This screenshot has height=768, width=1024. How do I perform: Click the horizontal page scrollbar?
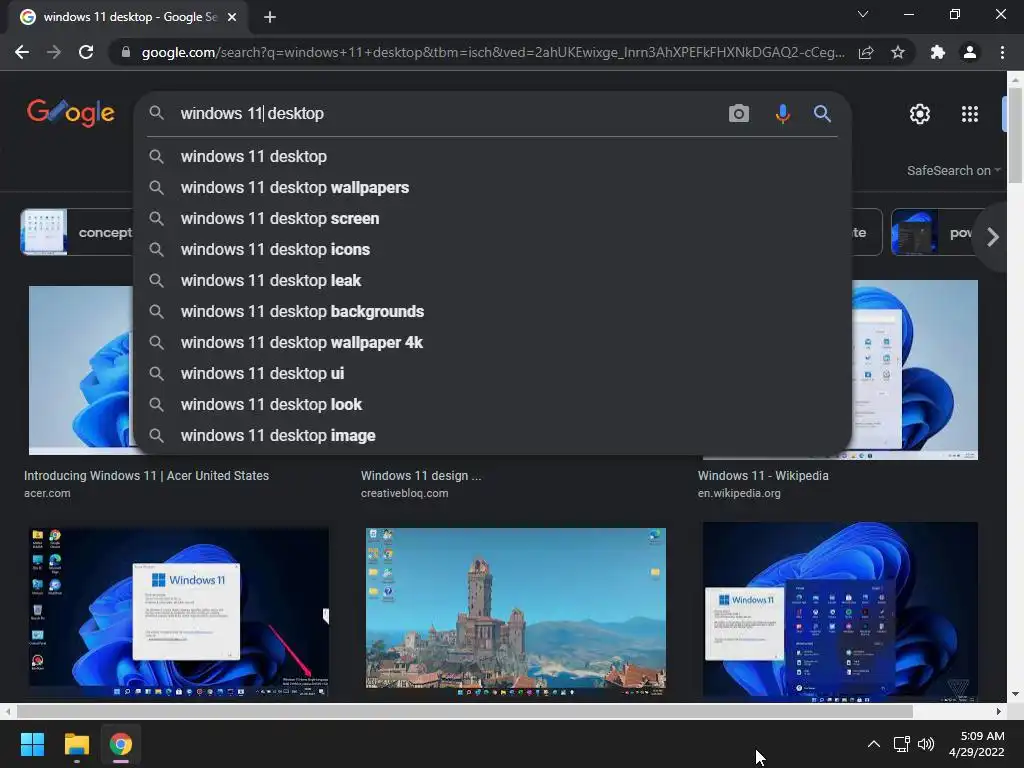click(464, 711)
